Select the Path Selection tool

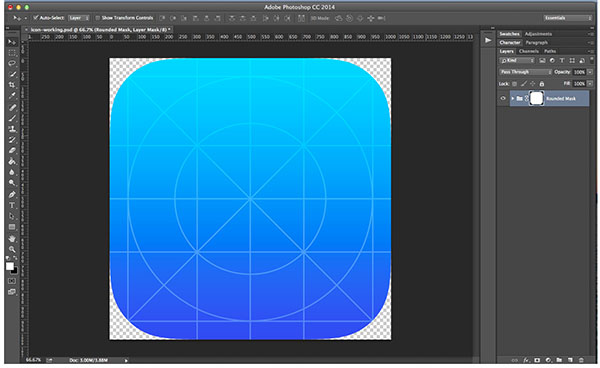(x=12, y=216)
